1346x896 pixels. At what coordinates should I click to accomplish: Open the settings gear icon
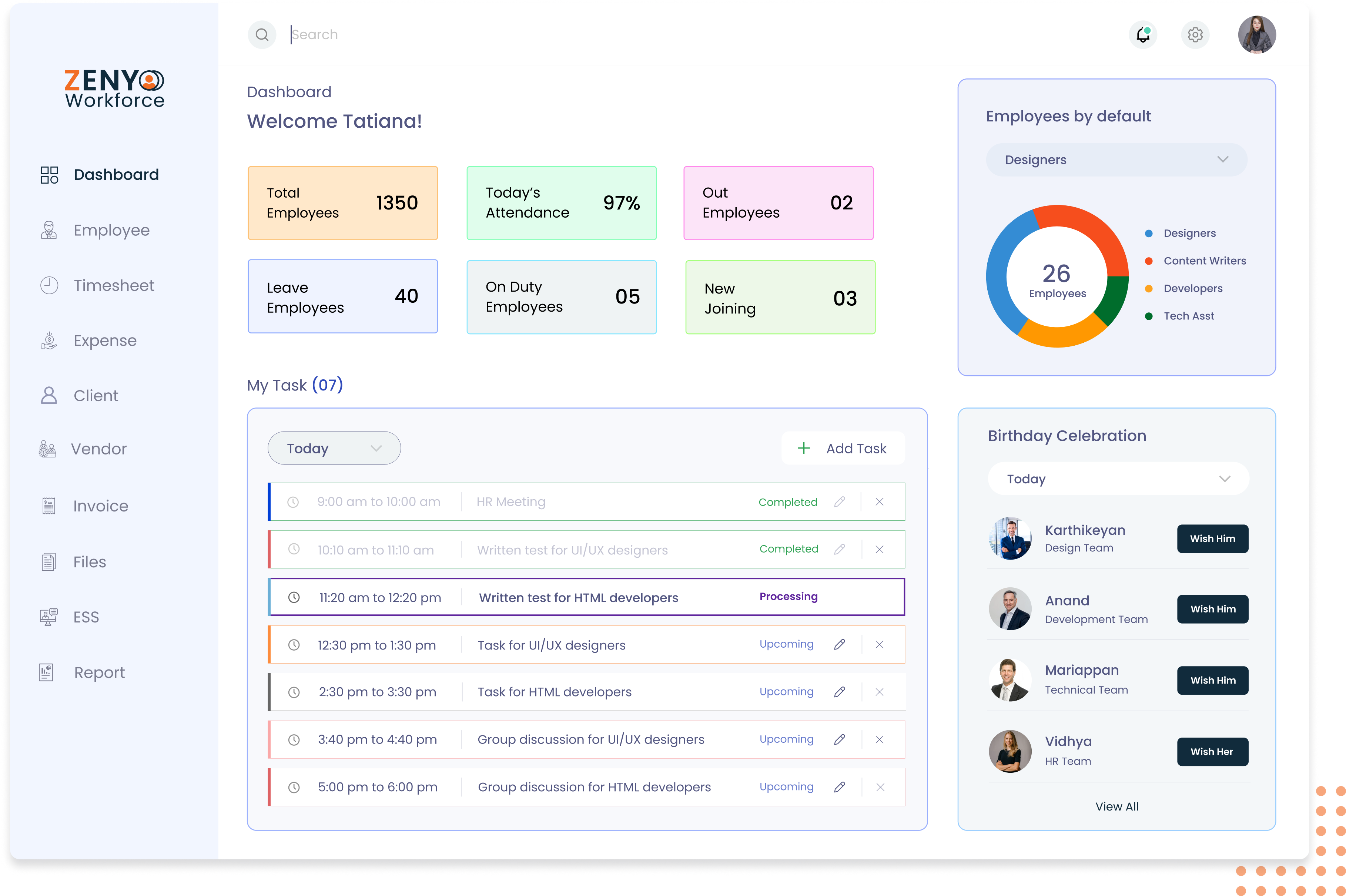point(1195,34)
